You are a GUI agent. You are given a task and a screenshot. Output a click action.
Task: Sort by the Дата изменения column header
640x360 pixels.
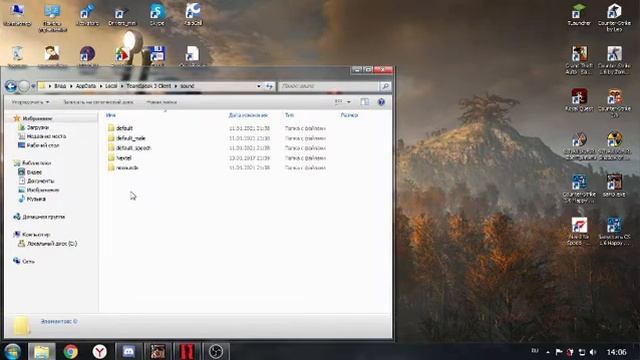(248, 116)
